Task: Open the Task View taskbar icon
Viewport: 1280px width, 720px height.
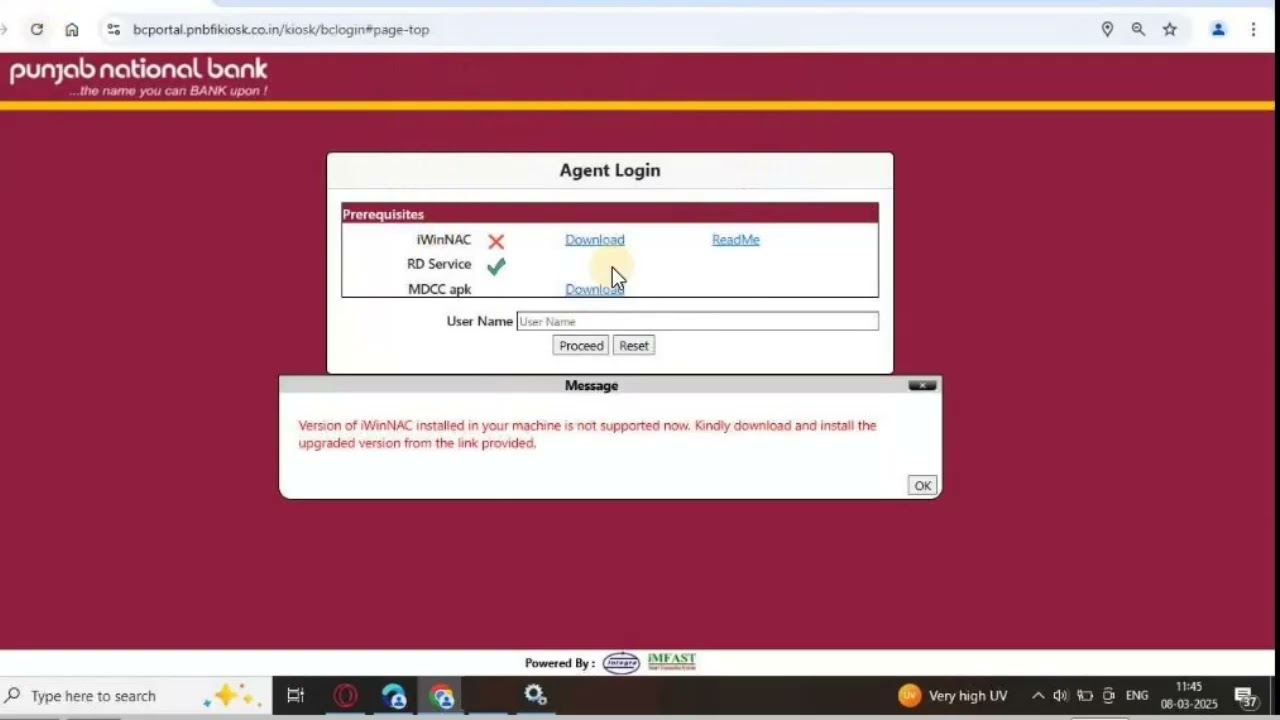Action: tap(295, 696)
